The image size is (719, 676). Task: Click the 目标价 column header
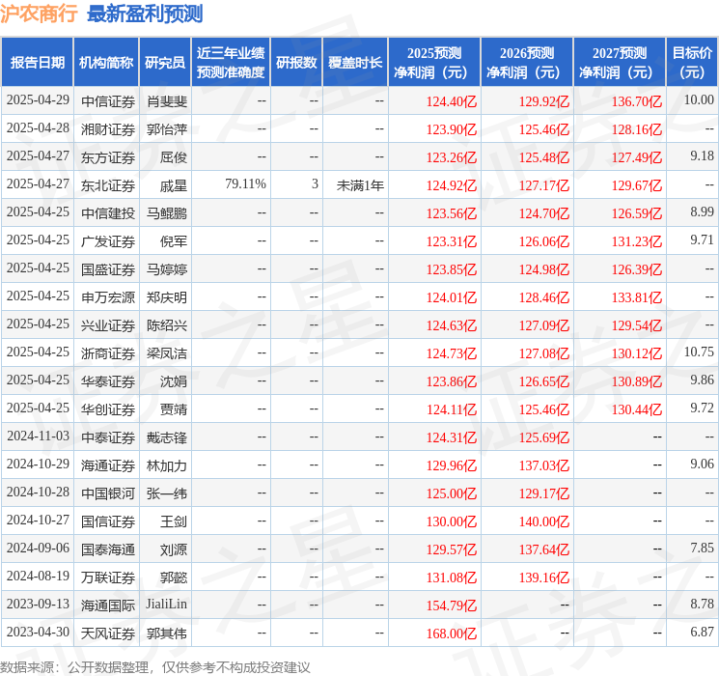[691, 62]
